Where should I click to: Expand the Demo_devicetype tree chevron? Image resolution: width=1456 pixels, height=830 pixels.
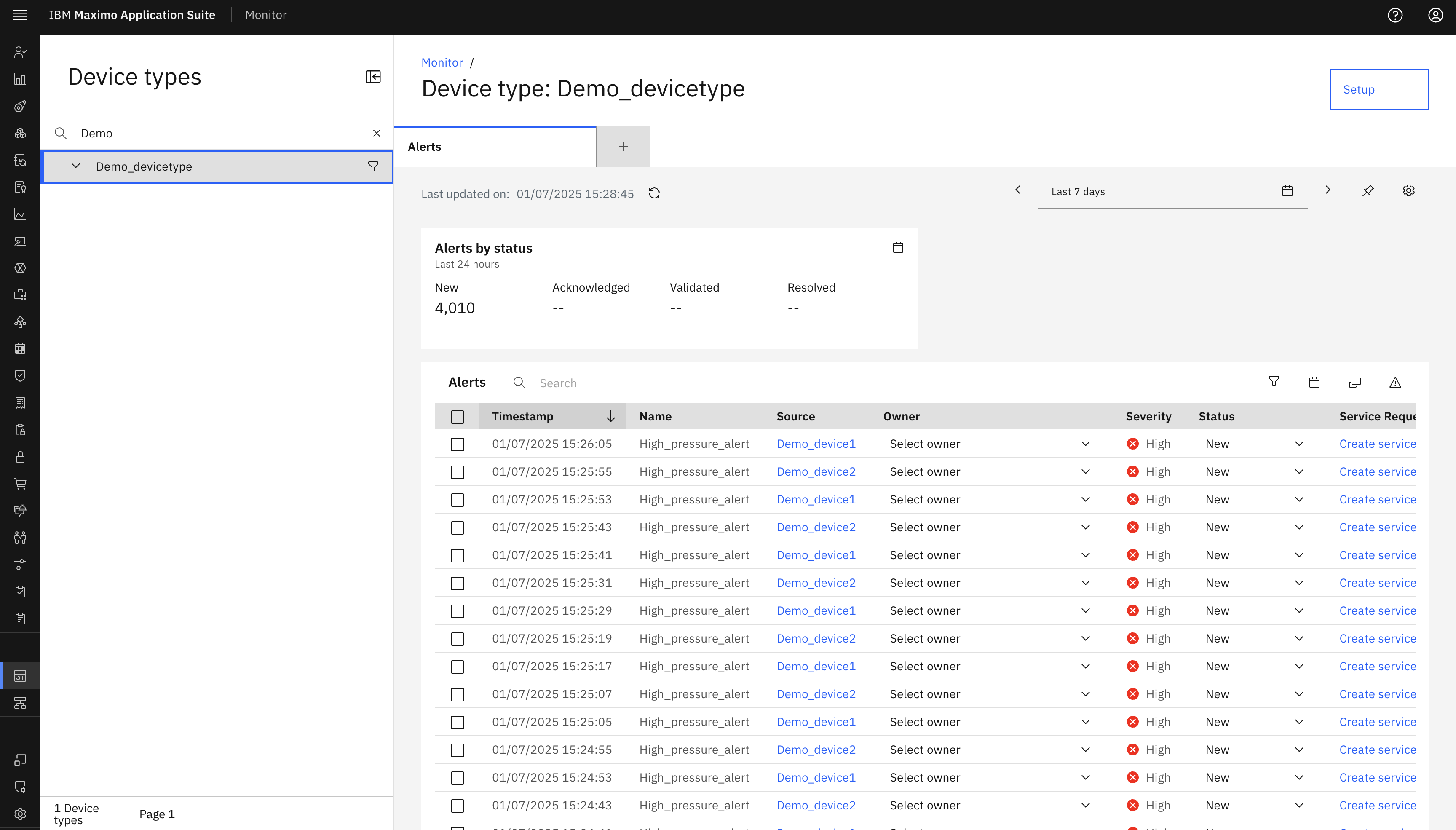pyautogui.click(x=75, y=166)
